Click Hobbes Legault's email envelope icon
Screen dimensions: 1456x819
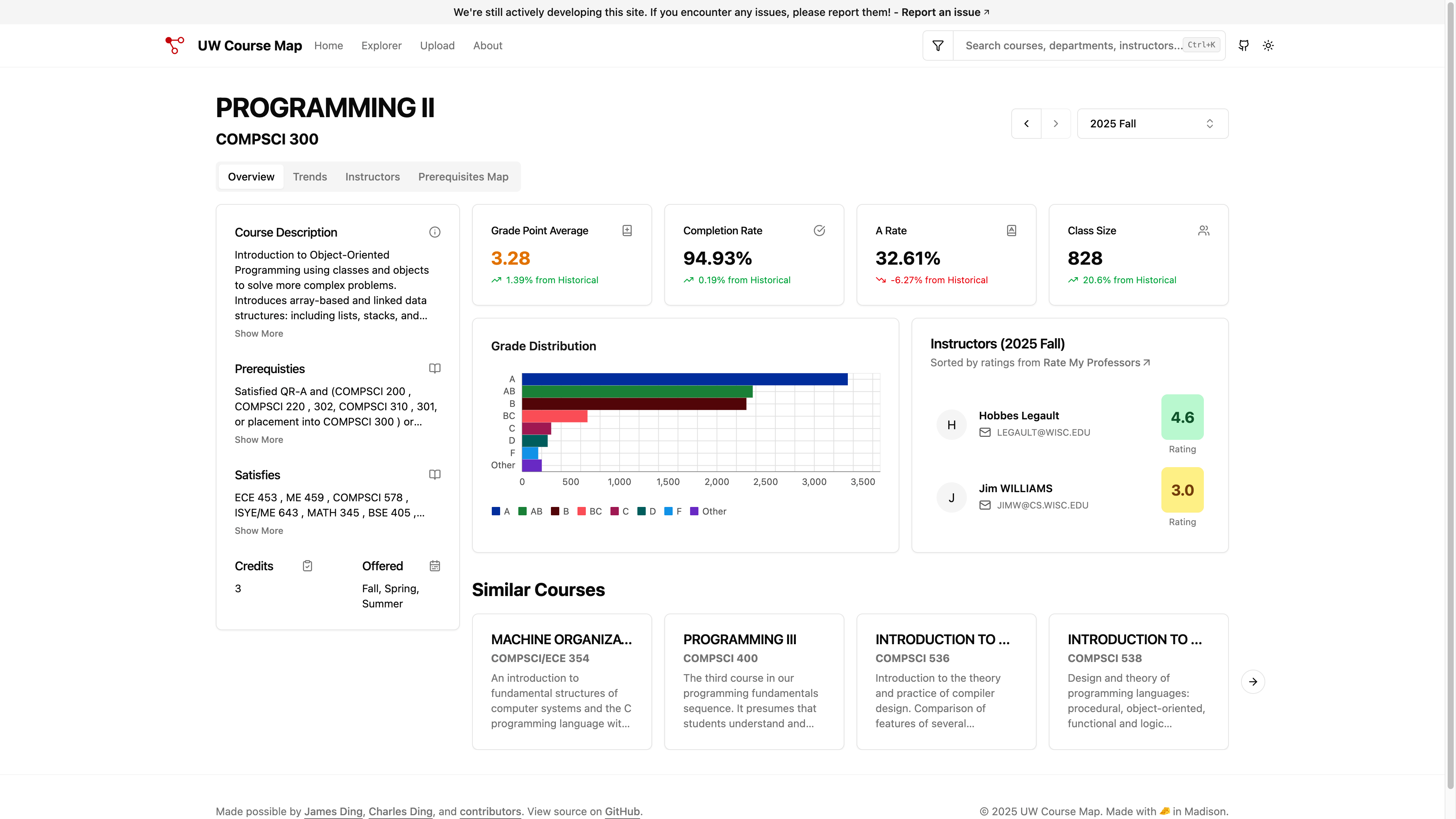tap(985, 432)
